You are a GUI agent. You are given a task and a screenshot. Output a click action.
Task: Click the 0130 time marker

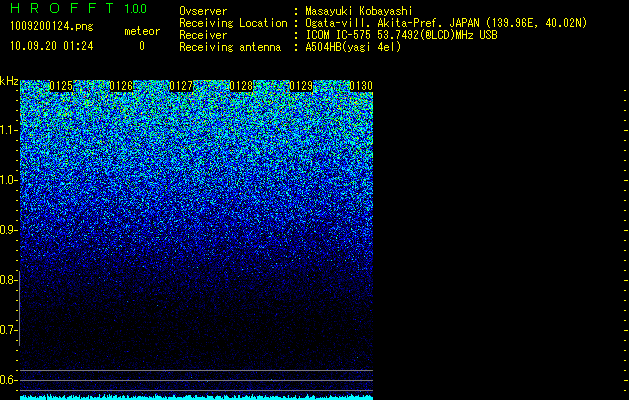(361, 86)
